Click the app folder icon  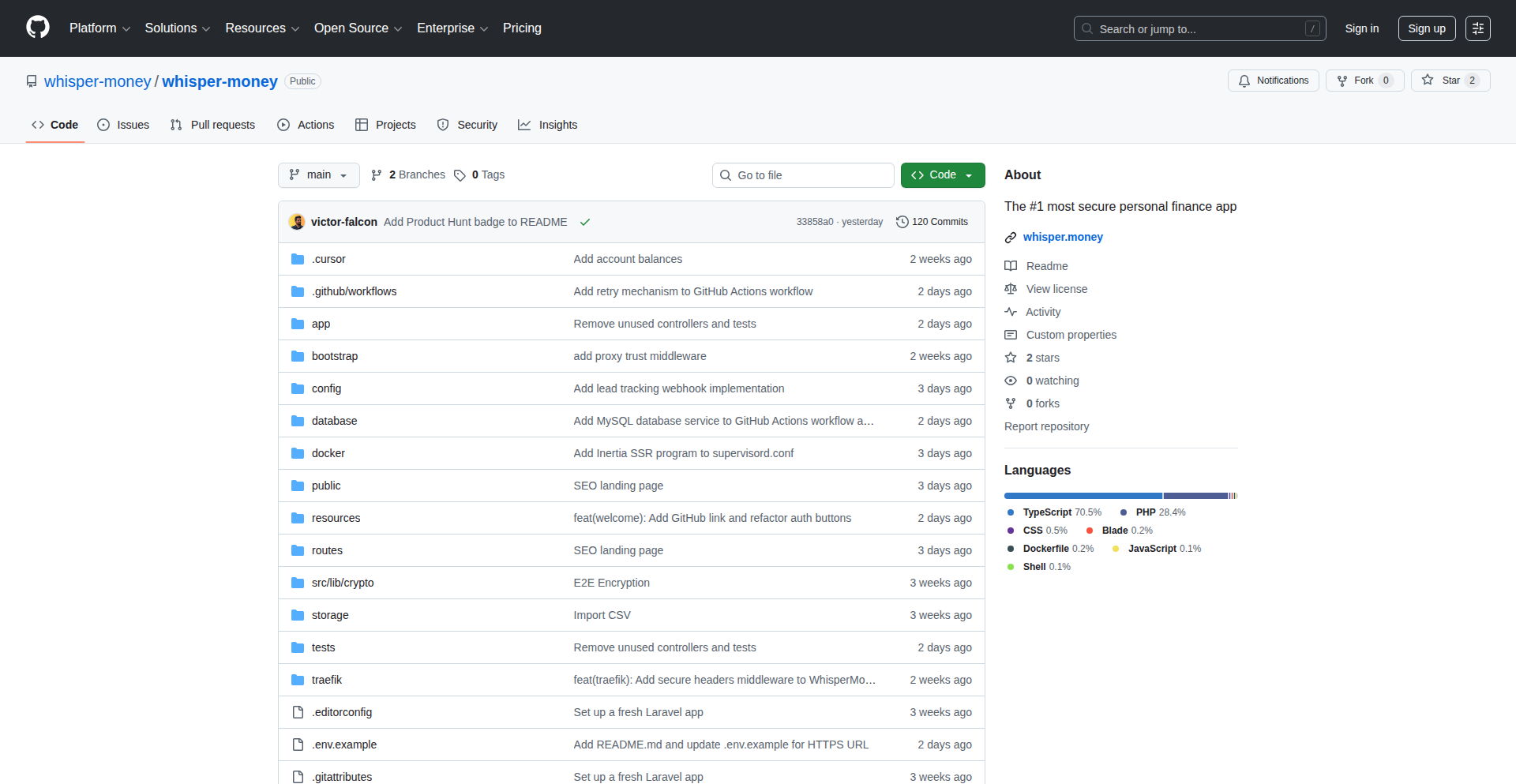tap(298, 324)
